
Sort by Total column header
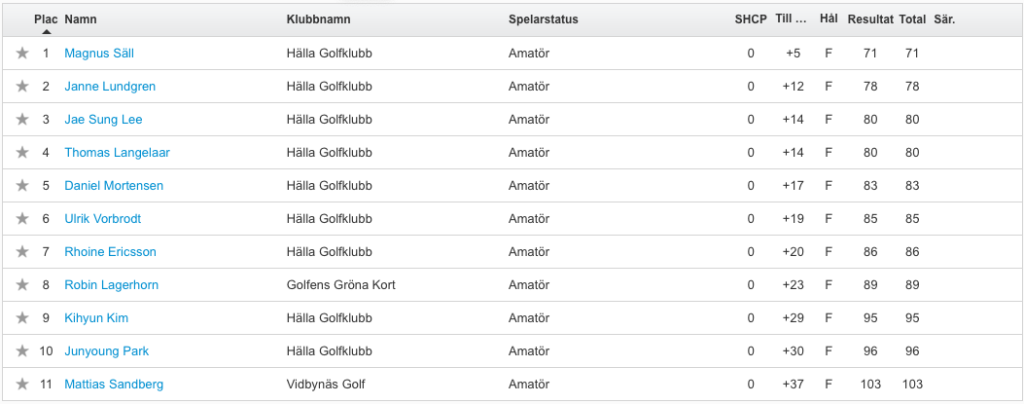[x=912, y=20]
